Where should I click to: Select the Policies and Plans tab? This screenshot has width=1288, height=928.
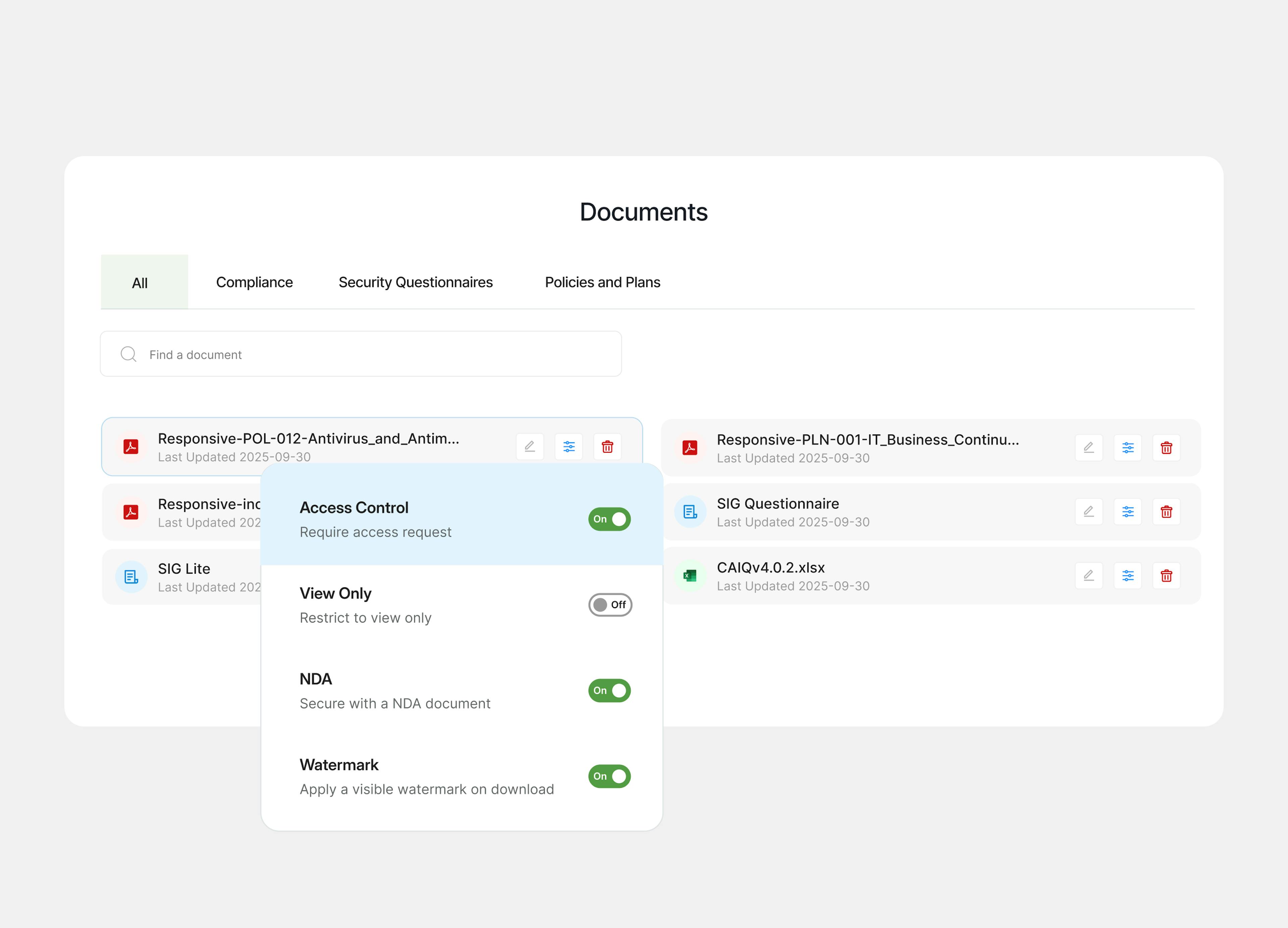(602, 282)
